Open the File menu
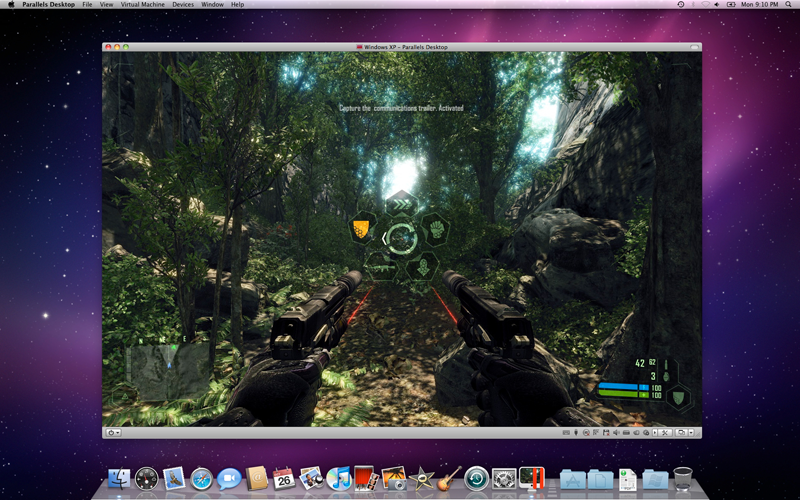The width and height of the screenshot is (800, 500). click(x=87, y=4)
